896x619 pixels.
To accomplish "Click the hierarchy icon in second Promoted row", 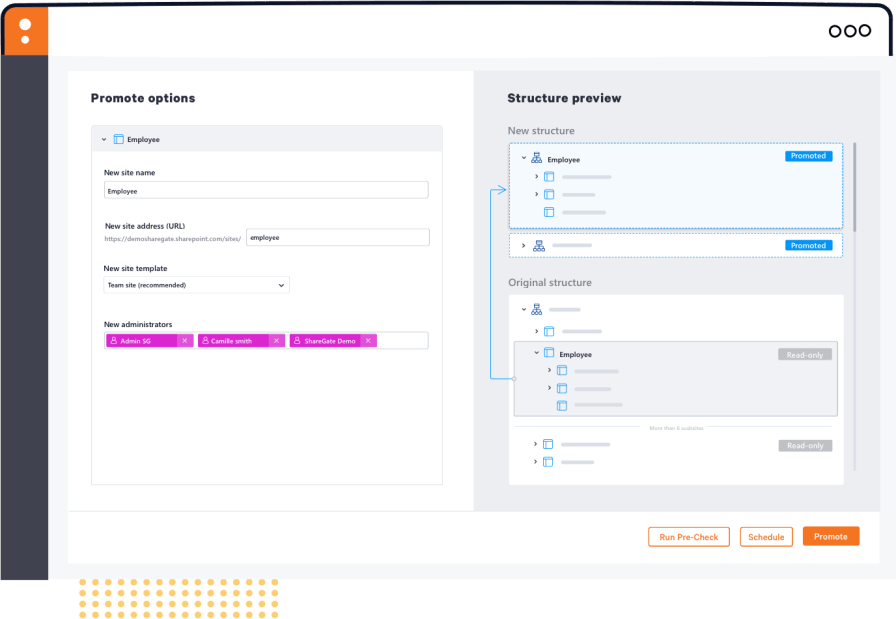I will click(x=538, y=246).
